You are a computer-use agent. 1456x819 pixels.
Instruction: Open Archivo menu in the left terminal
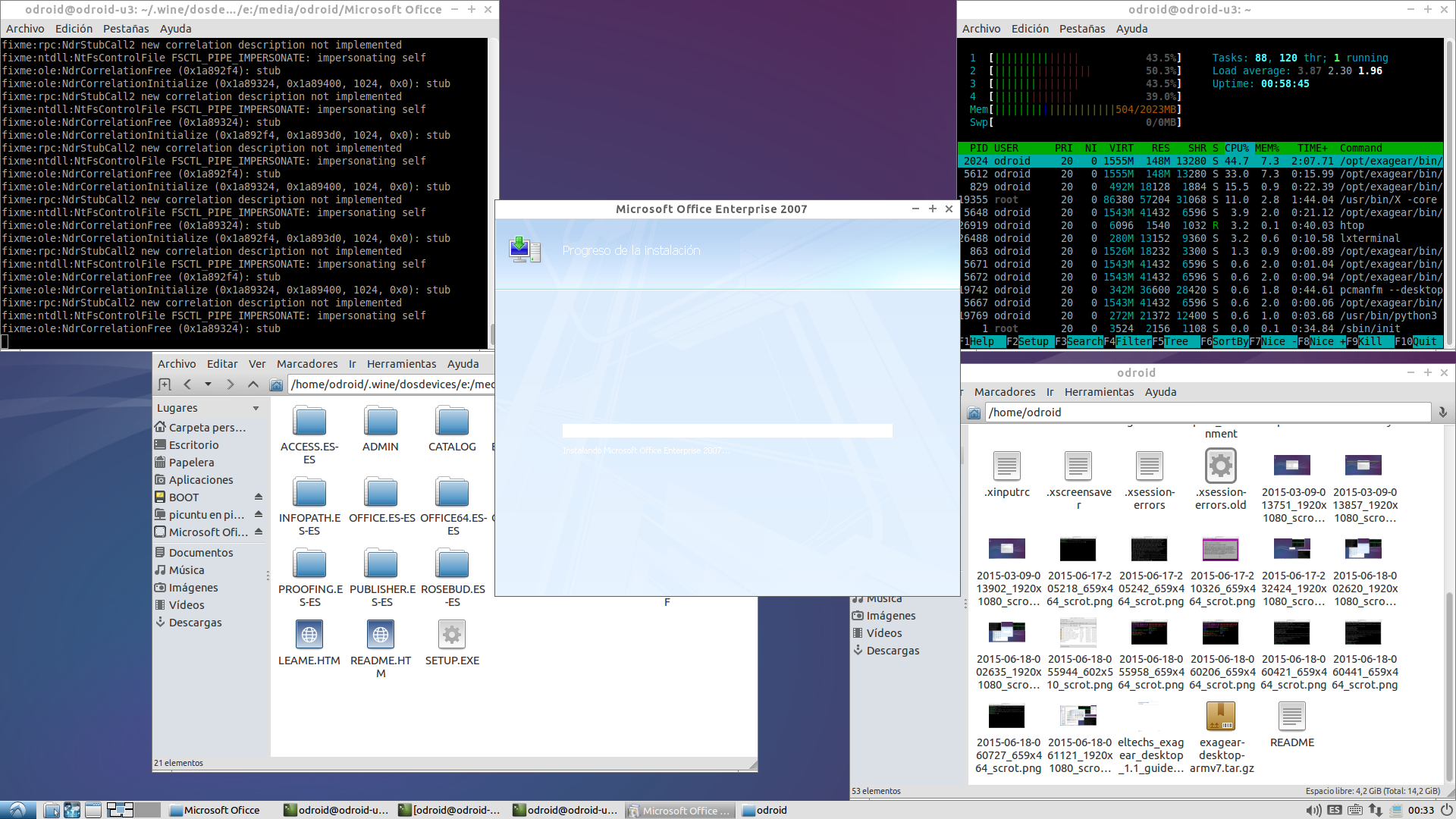(25, 29)
